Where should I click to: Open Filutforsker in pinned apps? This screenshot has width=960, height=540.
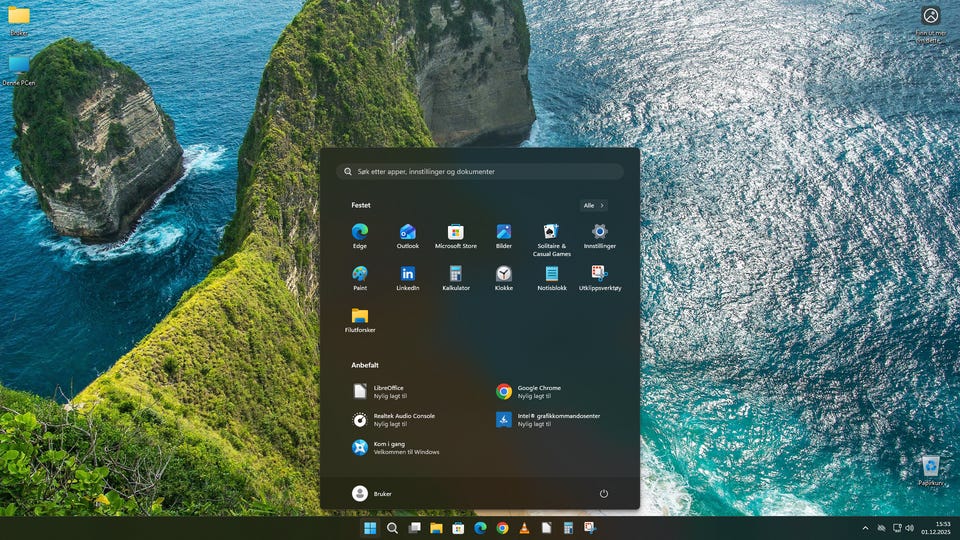[x=359, y=320]
